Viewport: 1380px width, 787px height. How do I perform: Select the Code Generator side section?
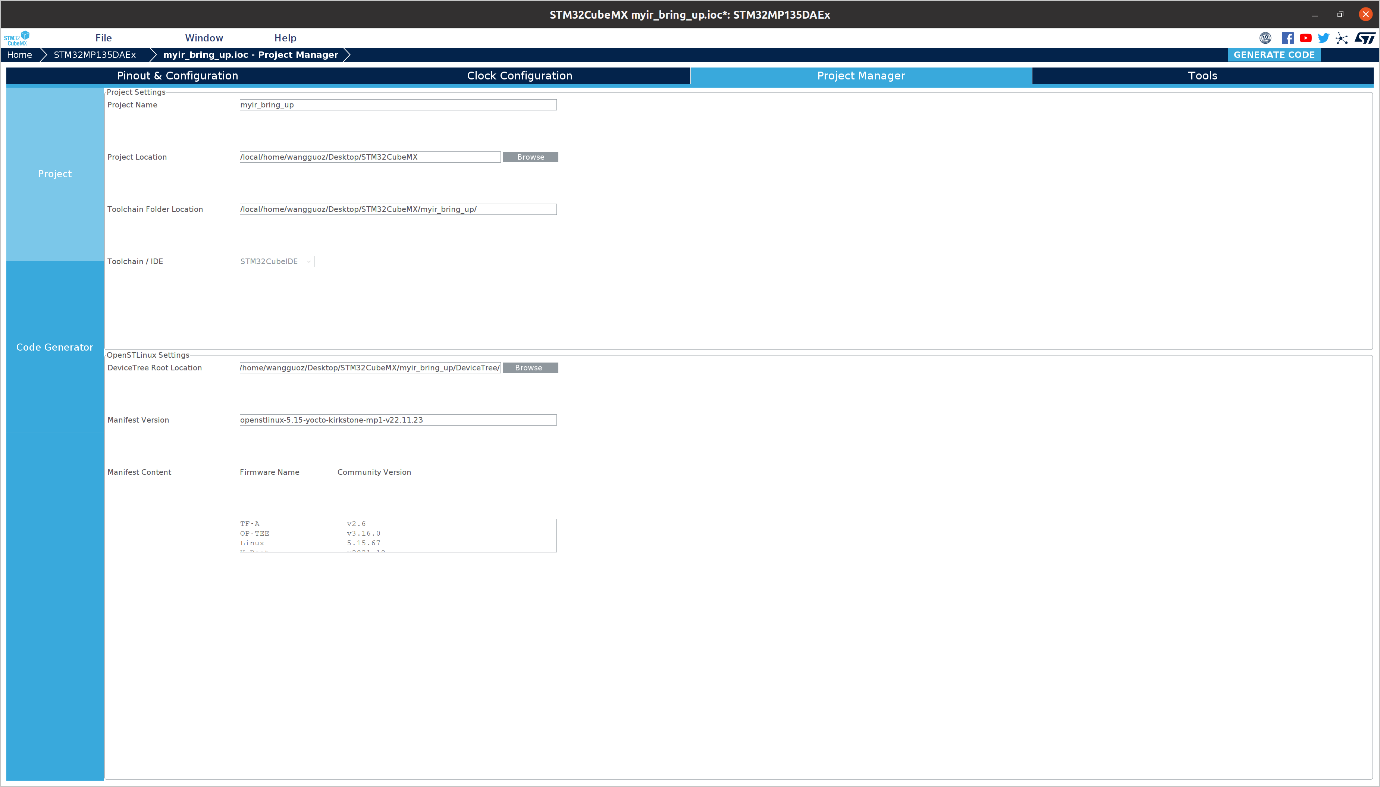pyautogui.click(x=55, y=347)
